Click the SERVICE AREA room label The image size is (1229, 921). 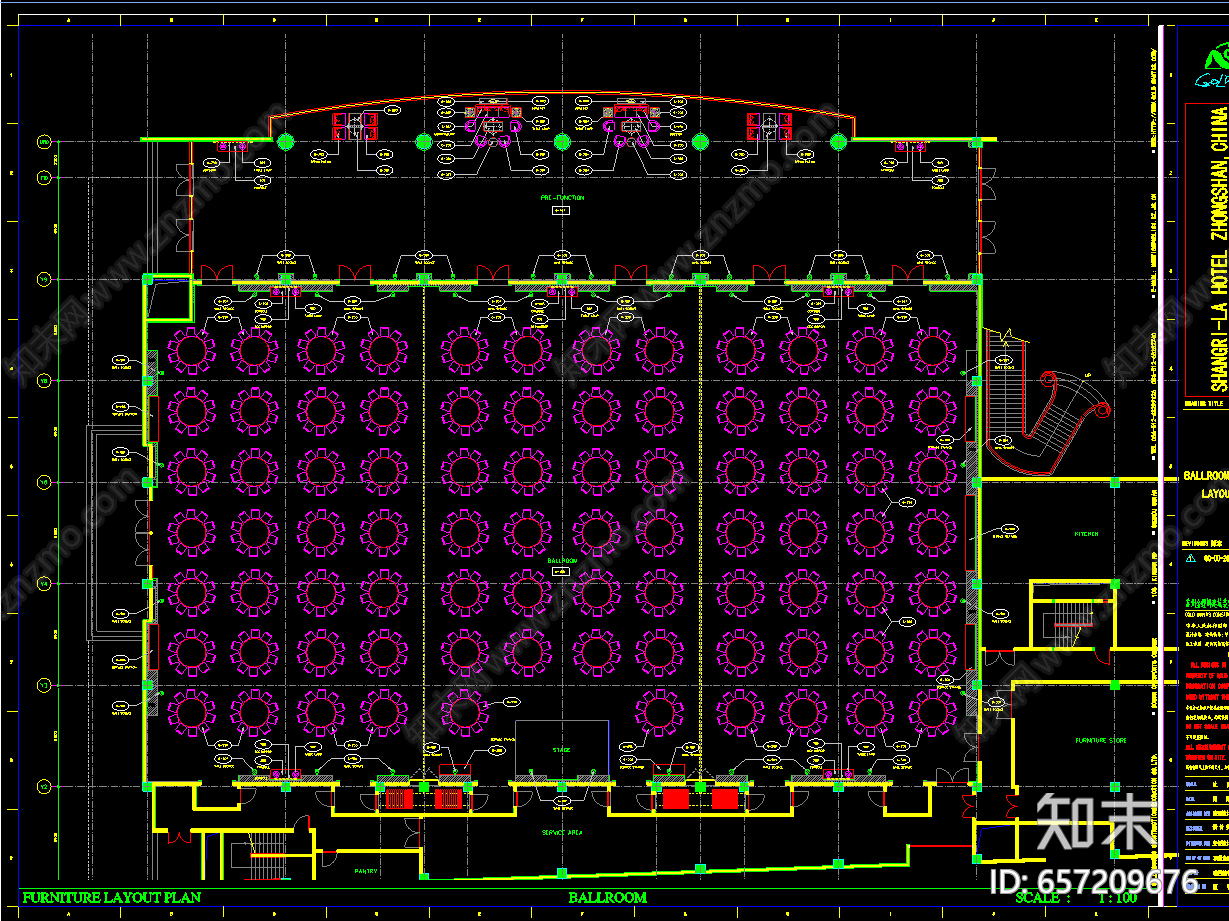pos(562,832)
